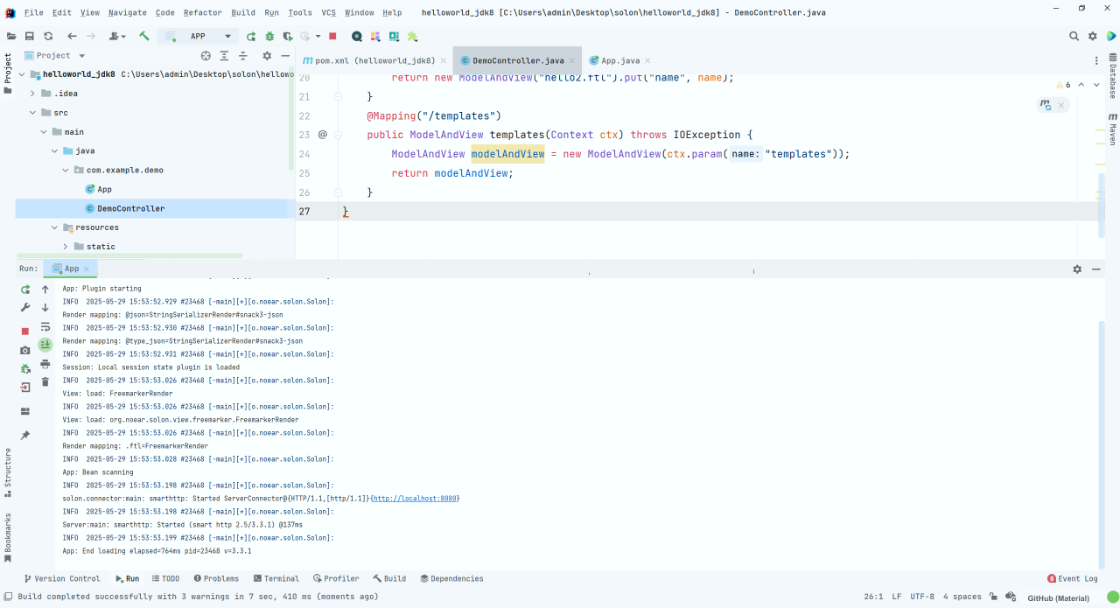1120x608 pixels.
Task: Toggle soft-wrap in Run console
Action: point(45,327)
